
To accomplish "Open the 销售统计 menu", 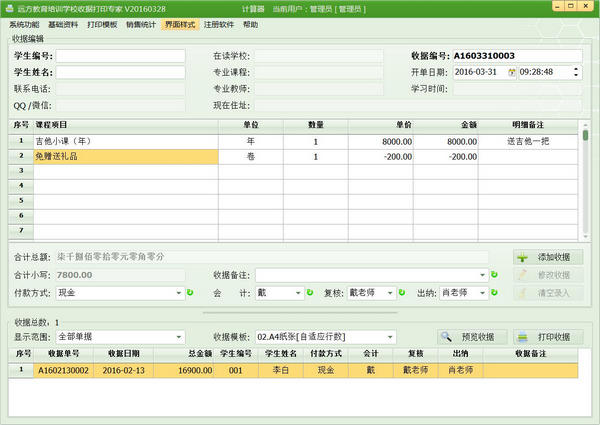I will point(139,24).
